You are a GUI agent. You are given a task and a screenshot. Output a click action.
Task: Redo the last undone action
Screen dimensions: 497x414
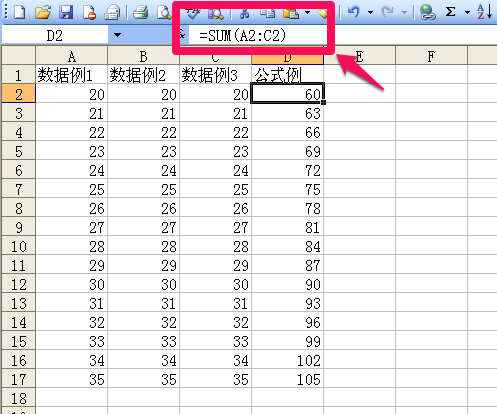[x=388, y=12]
